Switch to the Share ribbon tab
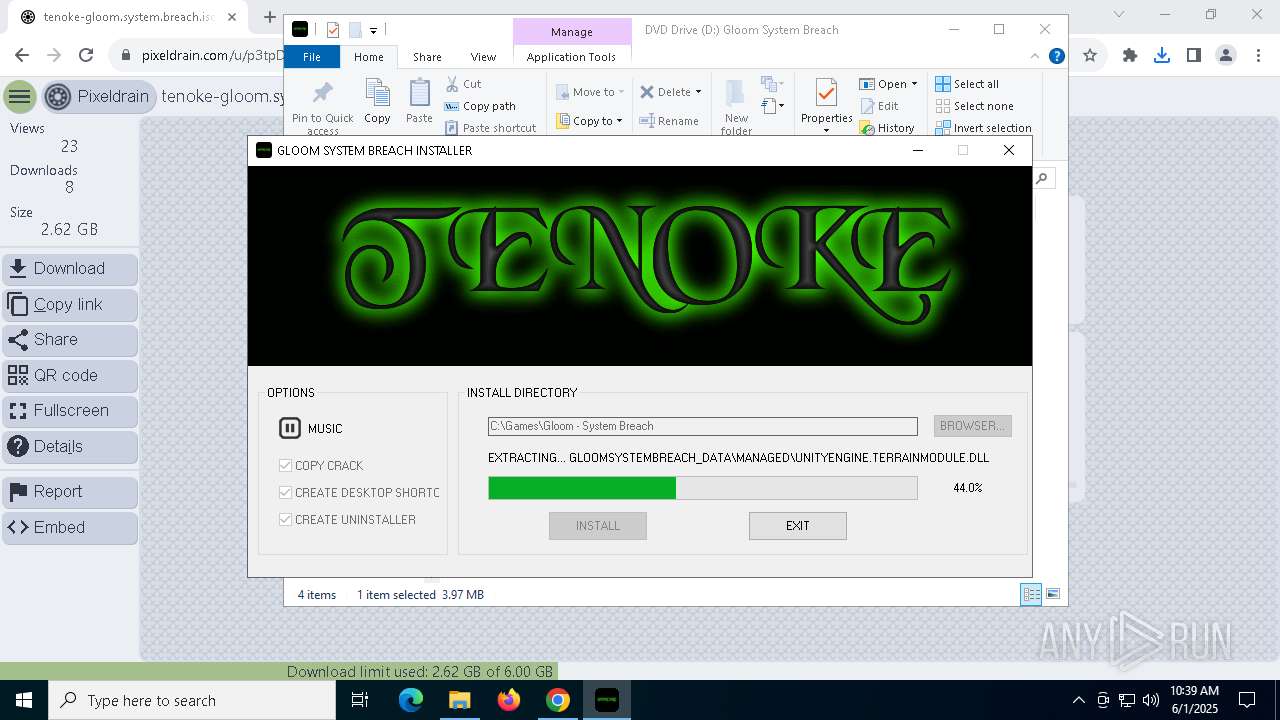This screenshot has width=1280, height=720. [x=427, y=57]
